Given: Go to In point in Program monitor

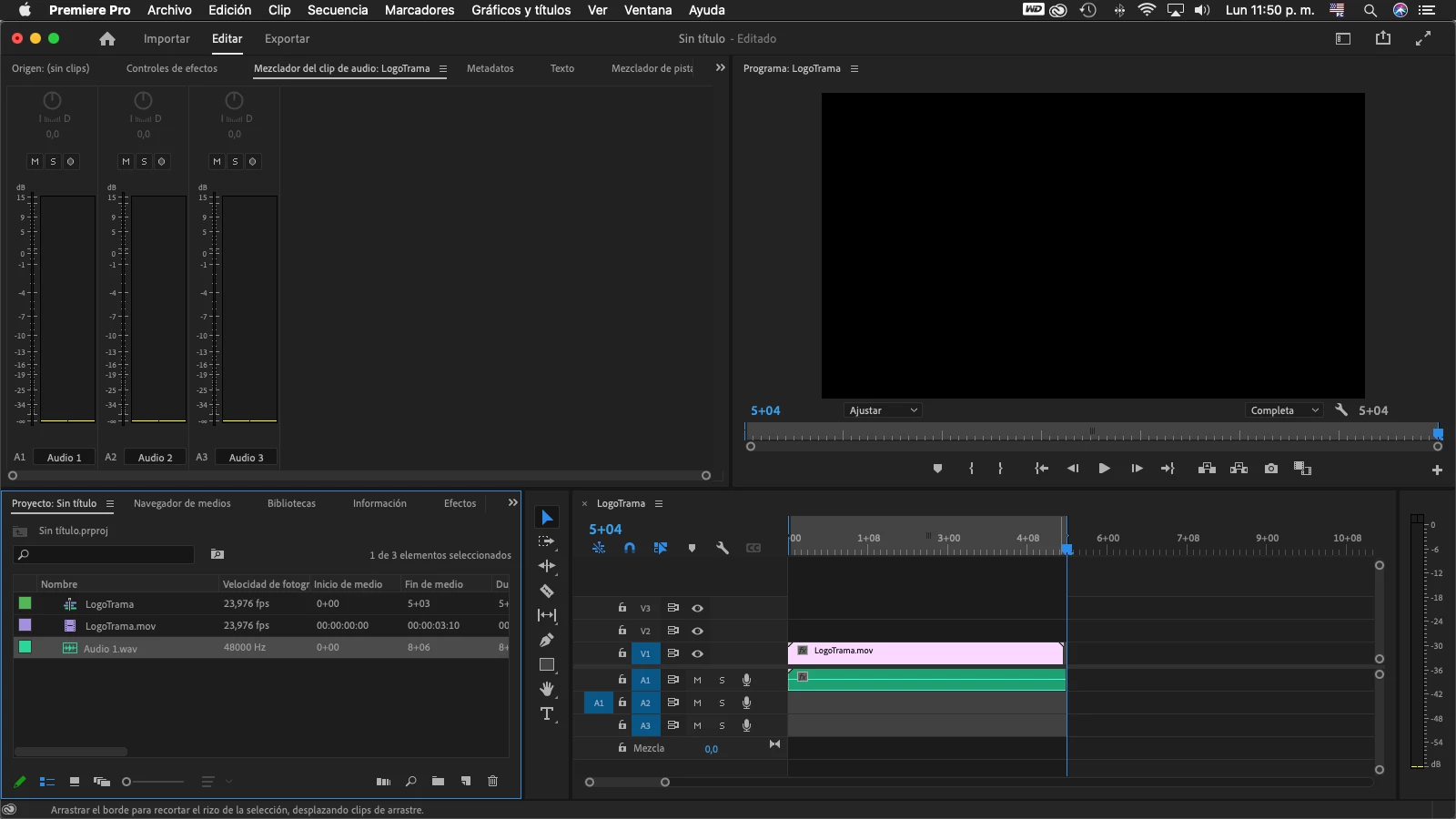Looking at the screenshot, I should pos(1042,469).
